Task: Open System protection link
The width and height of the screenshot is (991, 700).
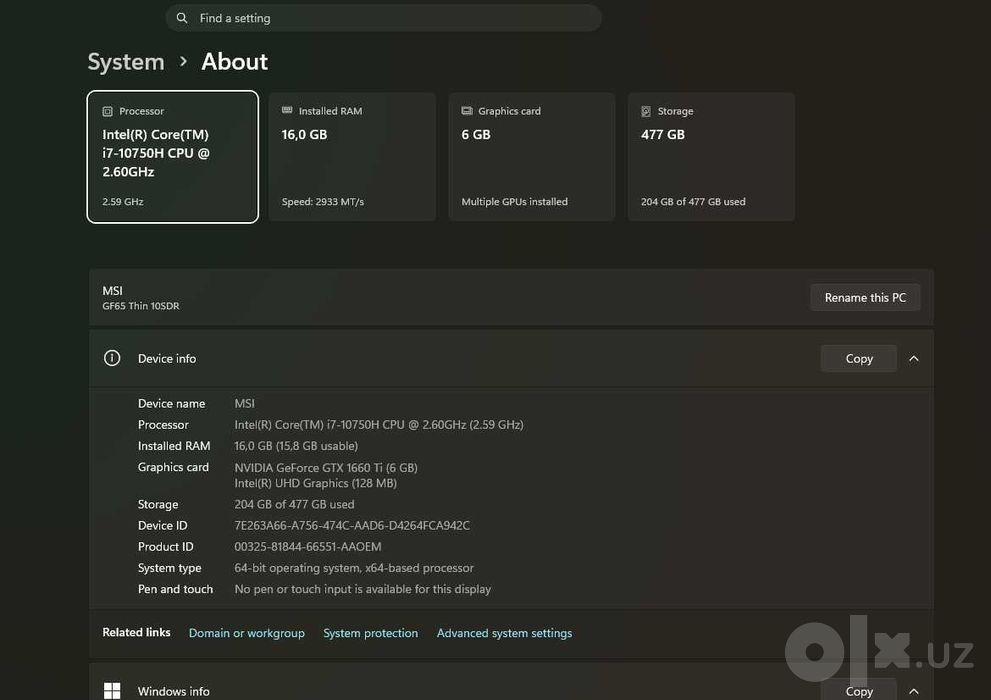Action: [370, 633]
